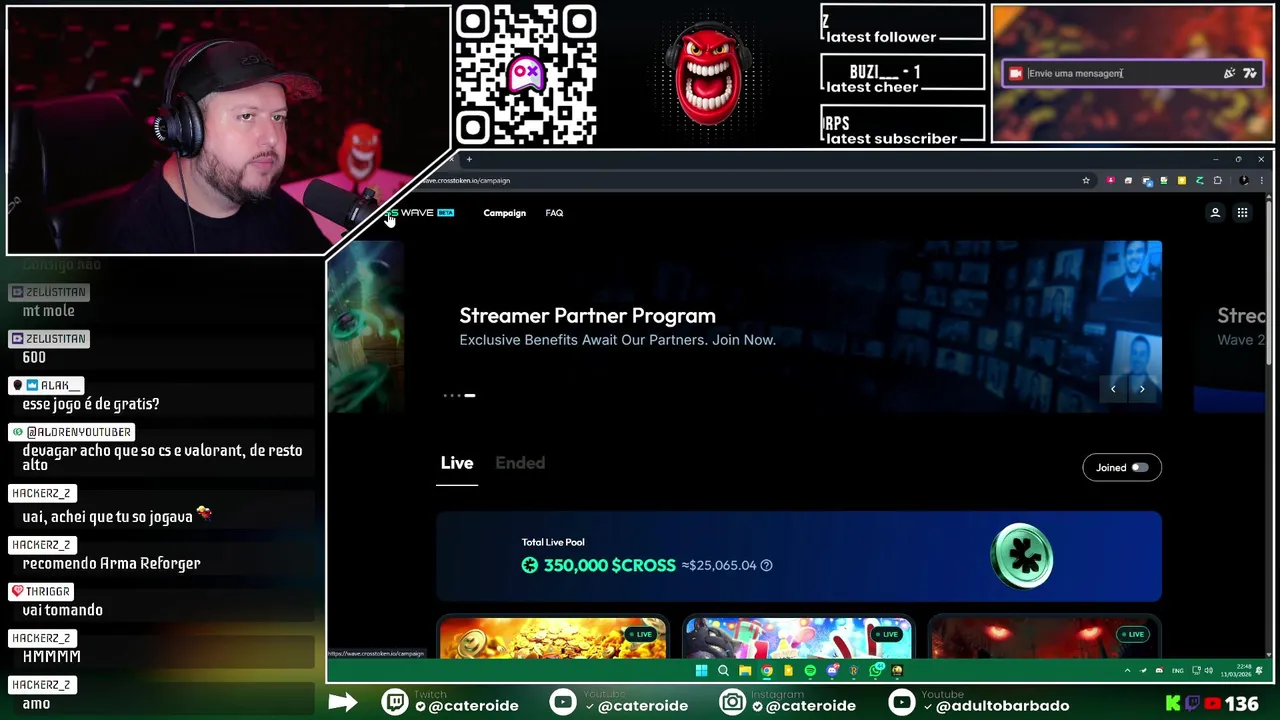Open the notification bell in the tray
The height and width of the screenshot is (720, 1280).
coord(1259,670)
